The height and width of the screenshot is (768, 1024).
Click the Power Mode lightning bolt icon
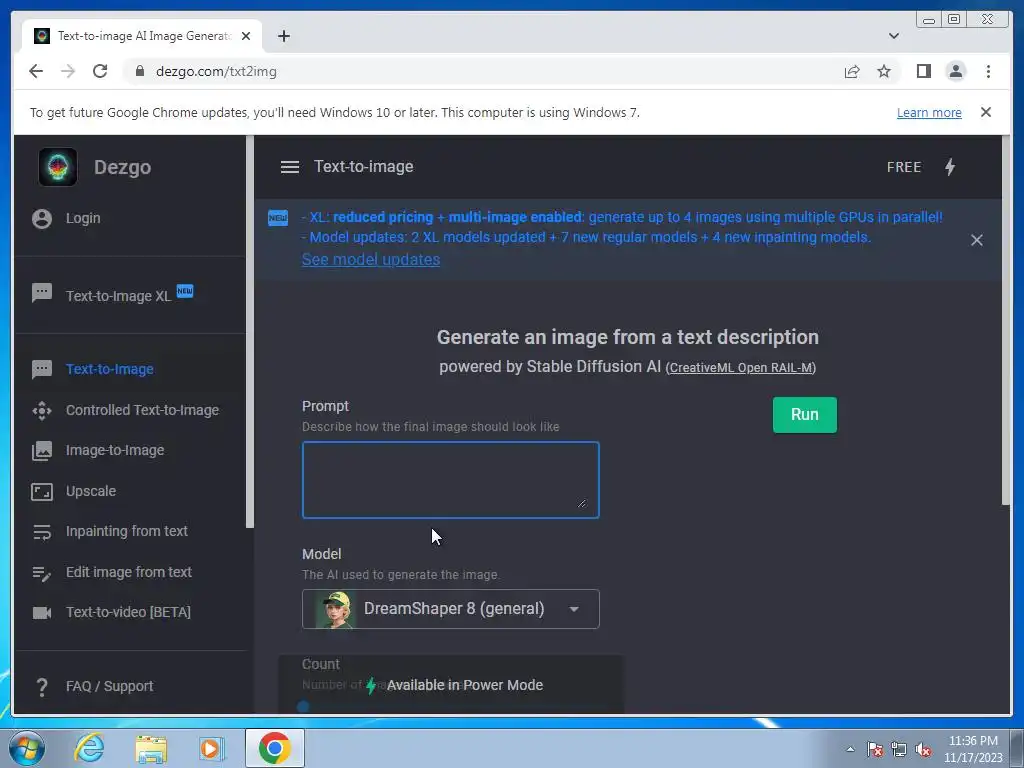click(x=950, y=167)
